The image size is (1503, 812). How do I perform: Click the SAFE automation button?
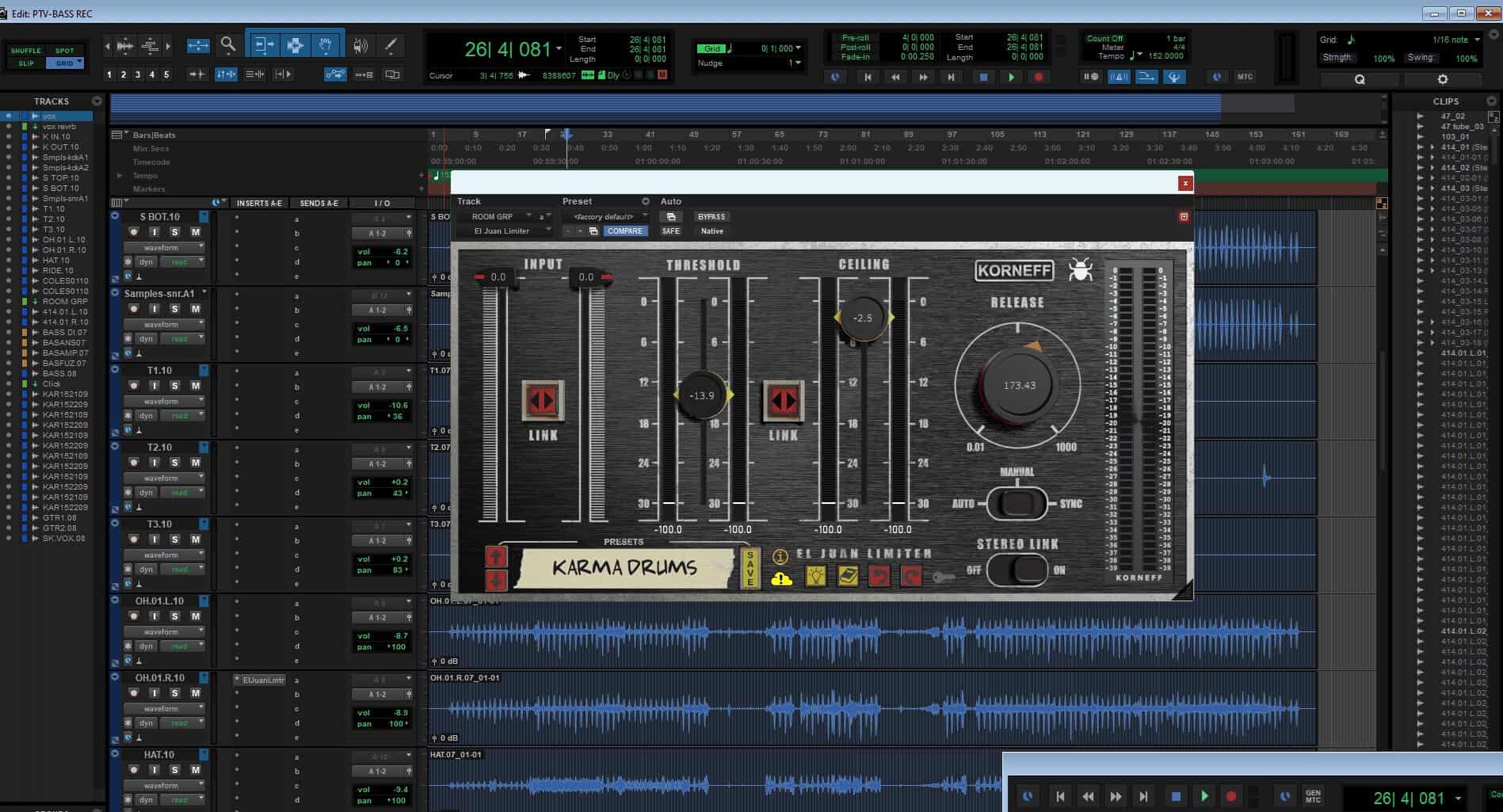[670, 231]
